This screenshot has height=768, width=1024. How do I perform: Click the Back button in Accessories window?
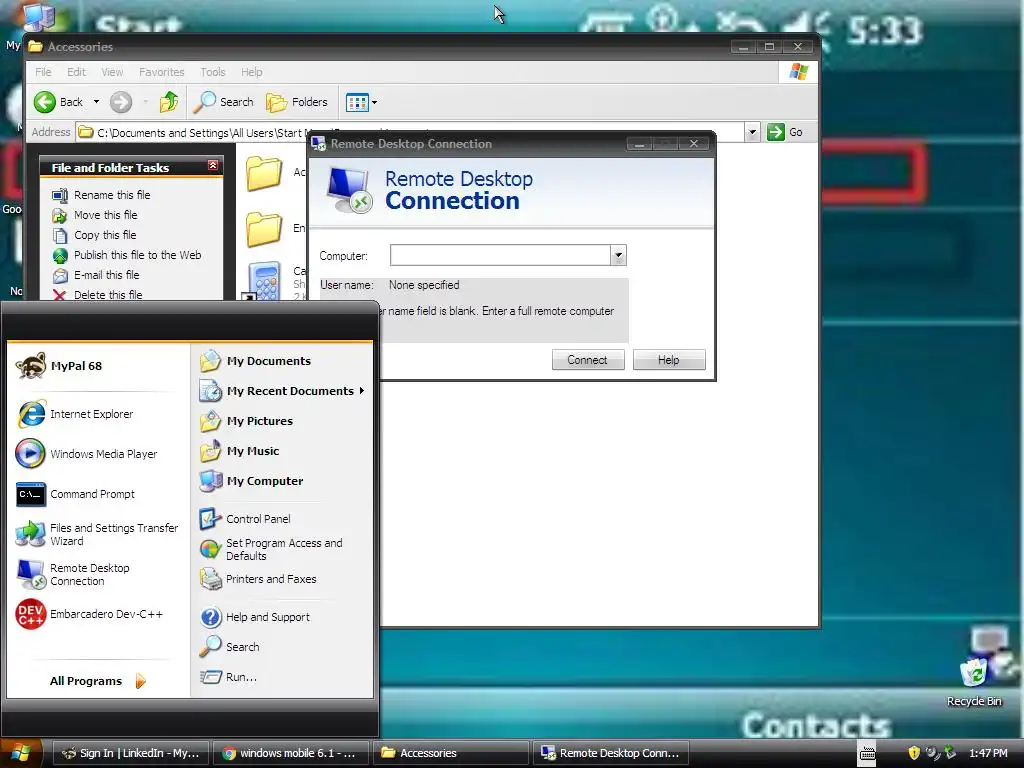pos(59,102)
